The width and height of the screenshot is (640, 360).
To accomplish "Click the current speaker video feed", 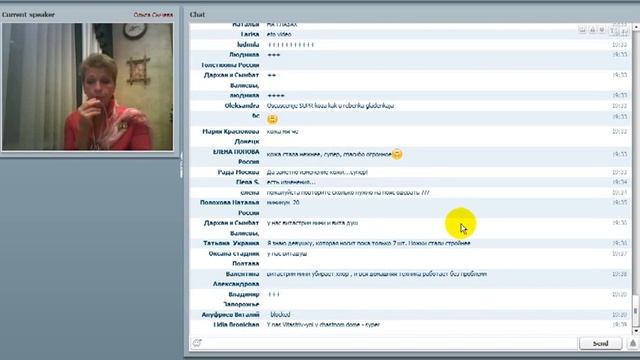I will pos(87,87).
